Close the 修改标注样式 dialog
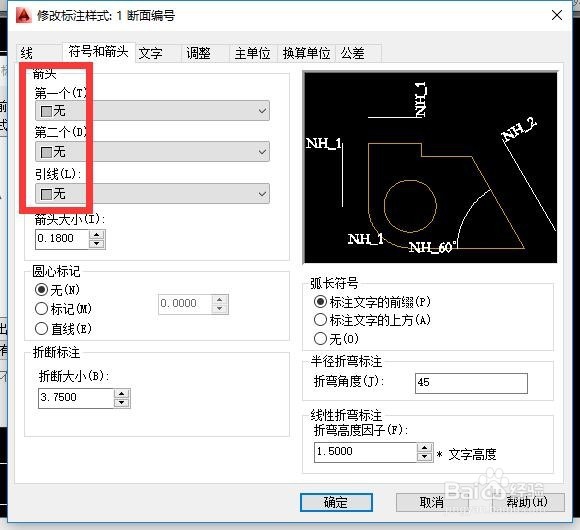The width and height of the screenshot is (580, 530). [x=557, y=15]
